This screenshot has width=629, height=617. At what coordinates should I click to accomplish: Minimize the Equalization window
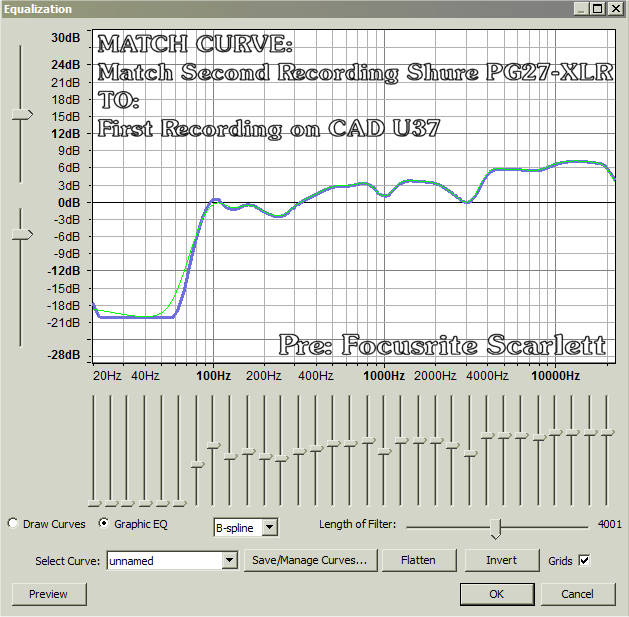point(582,8)
